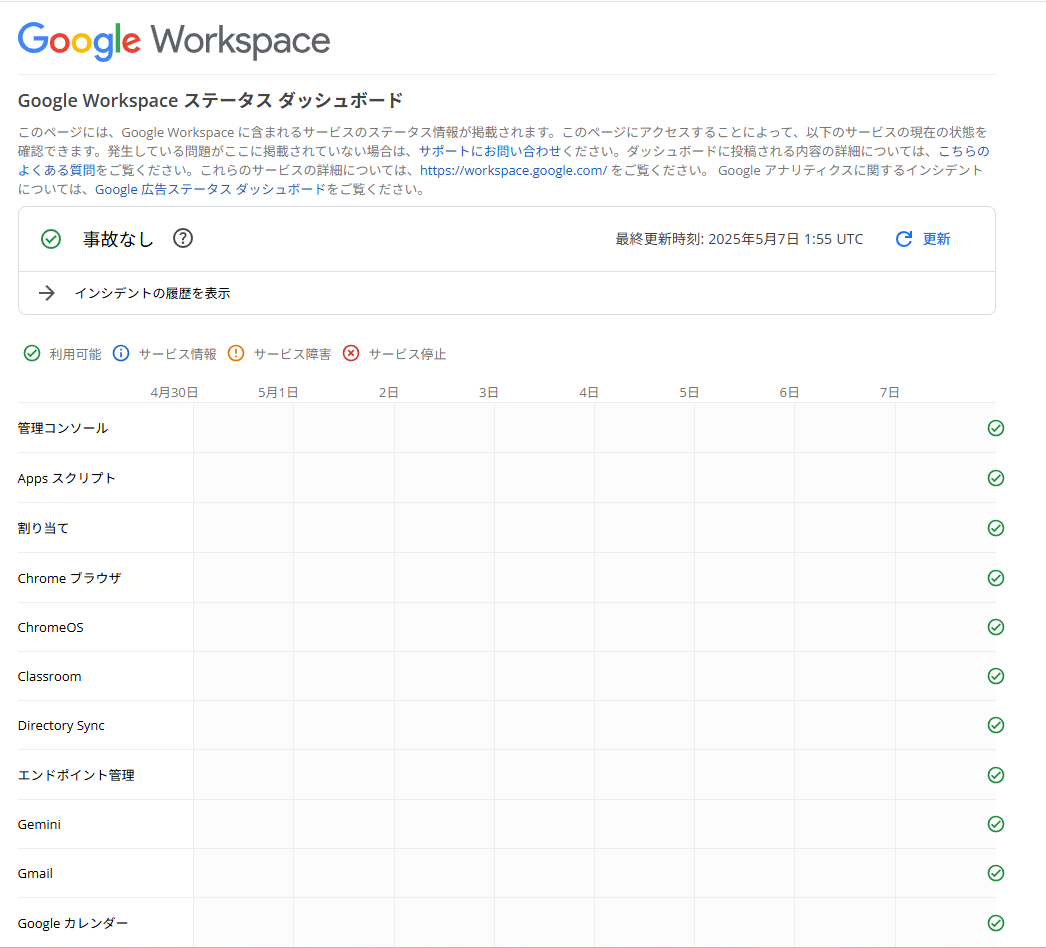The height and width of the screenshot is (948, 1046).
Task: Click the status check icon for Classroom
Action: (x=996, y=676)
